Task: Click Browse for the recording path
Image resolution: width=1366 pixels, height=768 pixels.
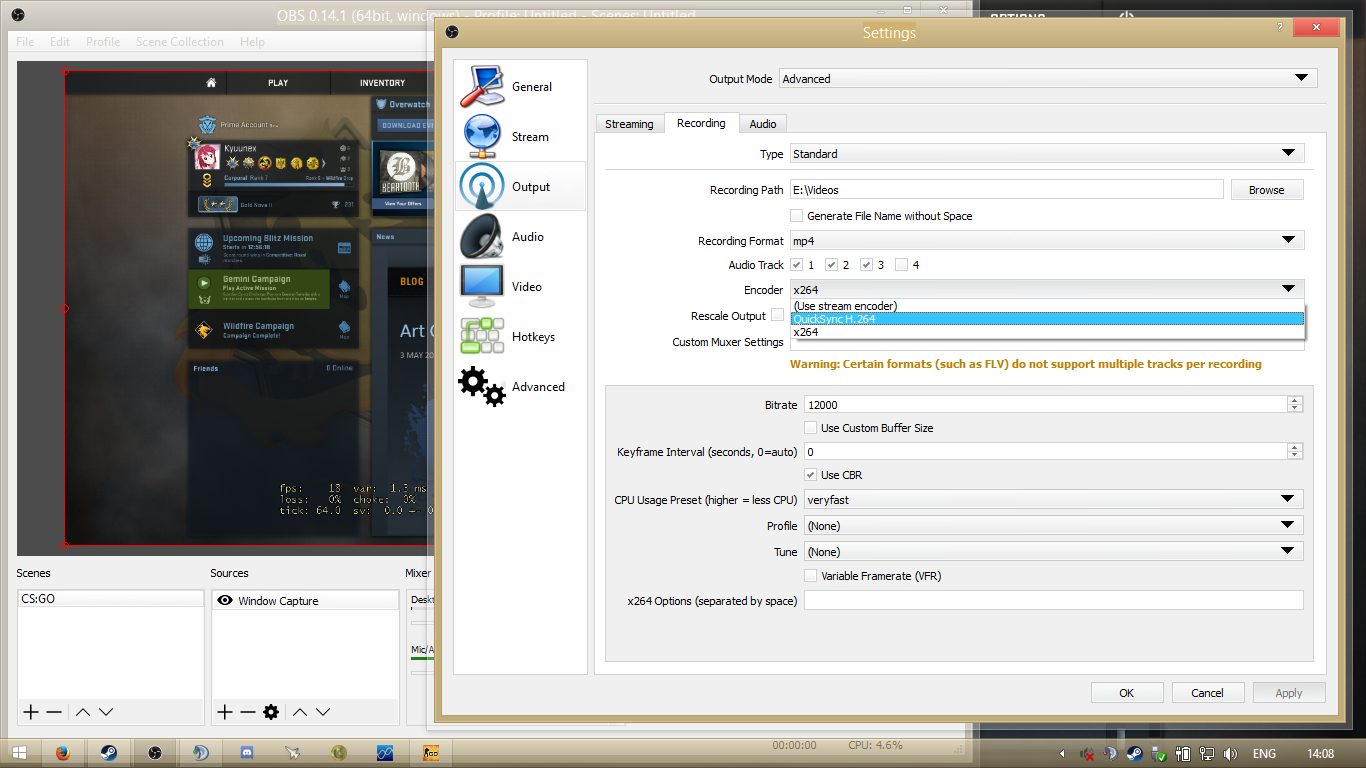Action: coord(1266,190)
